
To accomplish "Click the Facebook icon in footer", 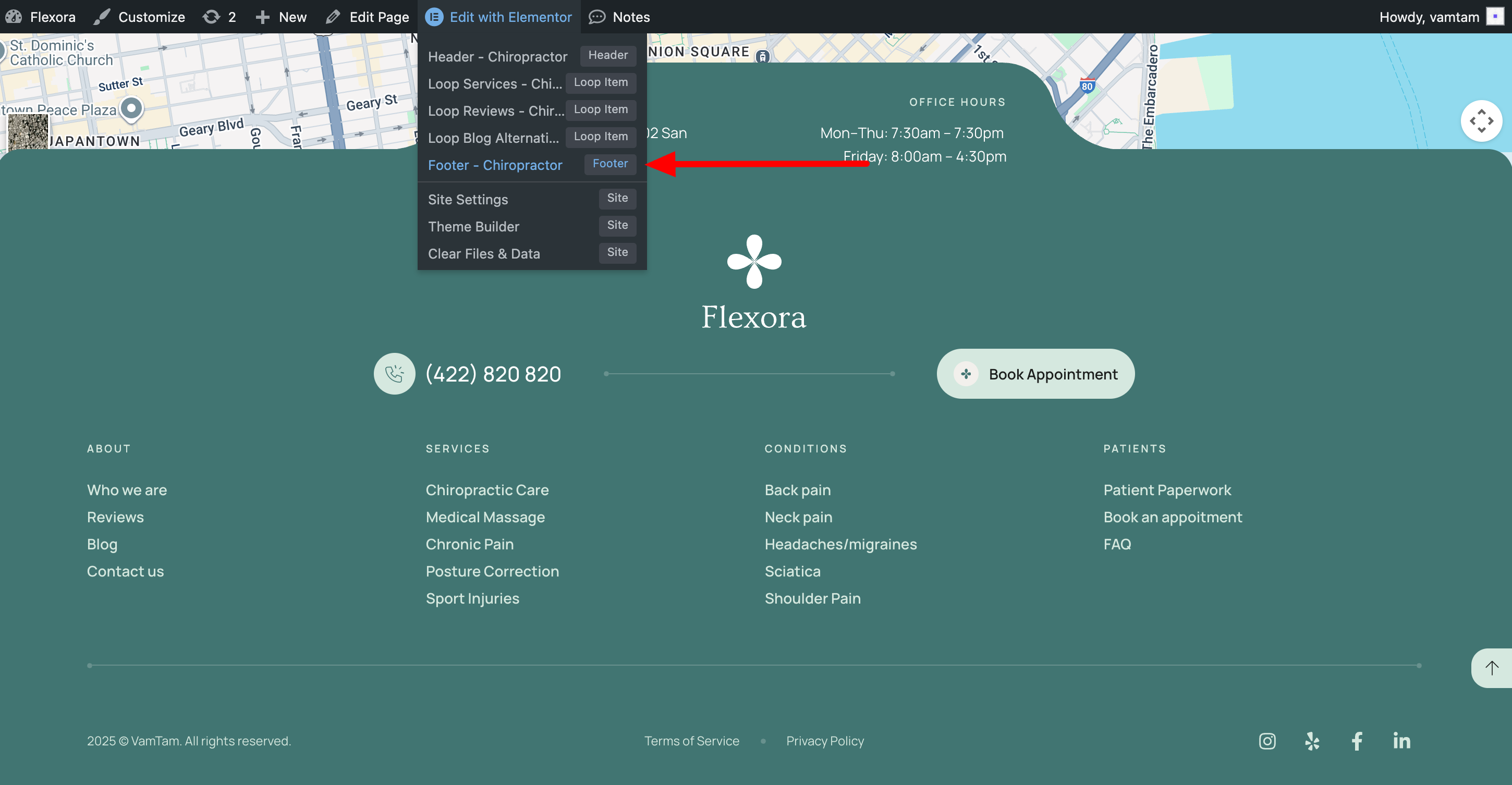I will (1357, 741).
